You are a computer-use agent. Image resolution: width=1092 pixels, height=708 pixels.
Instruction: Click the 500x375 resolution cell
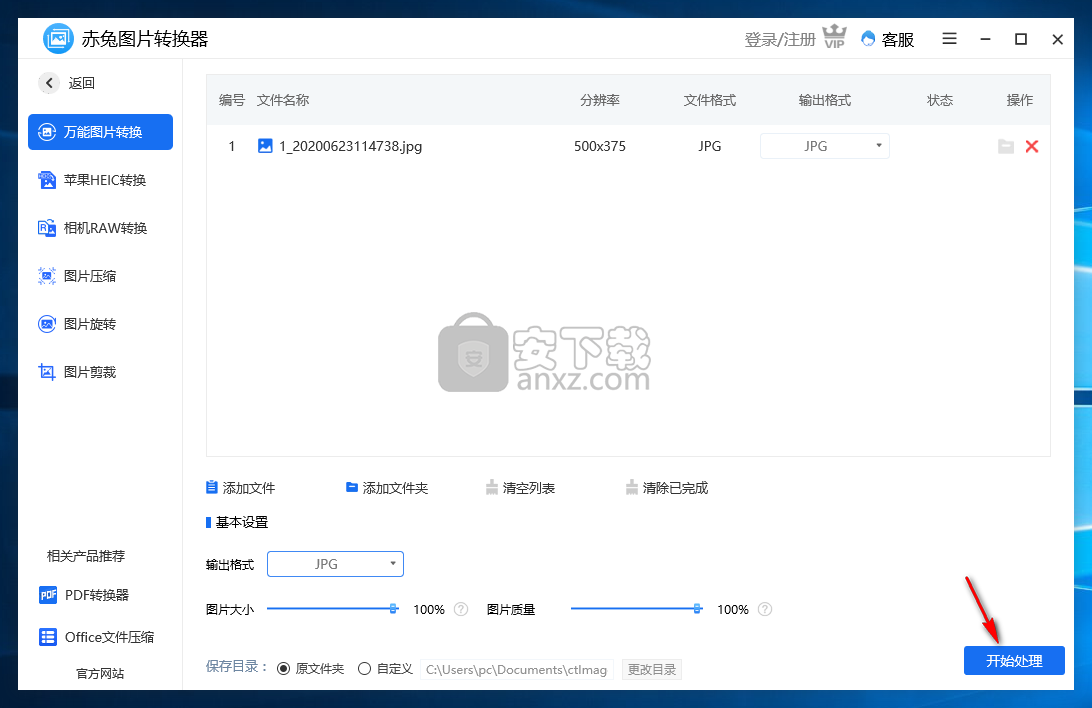pyautogui.click(x=600, y=146)
